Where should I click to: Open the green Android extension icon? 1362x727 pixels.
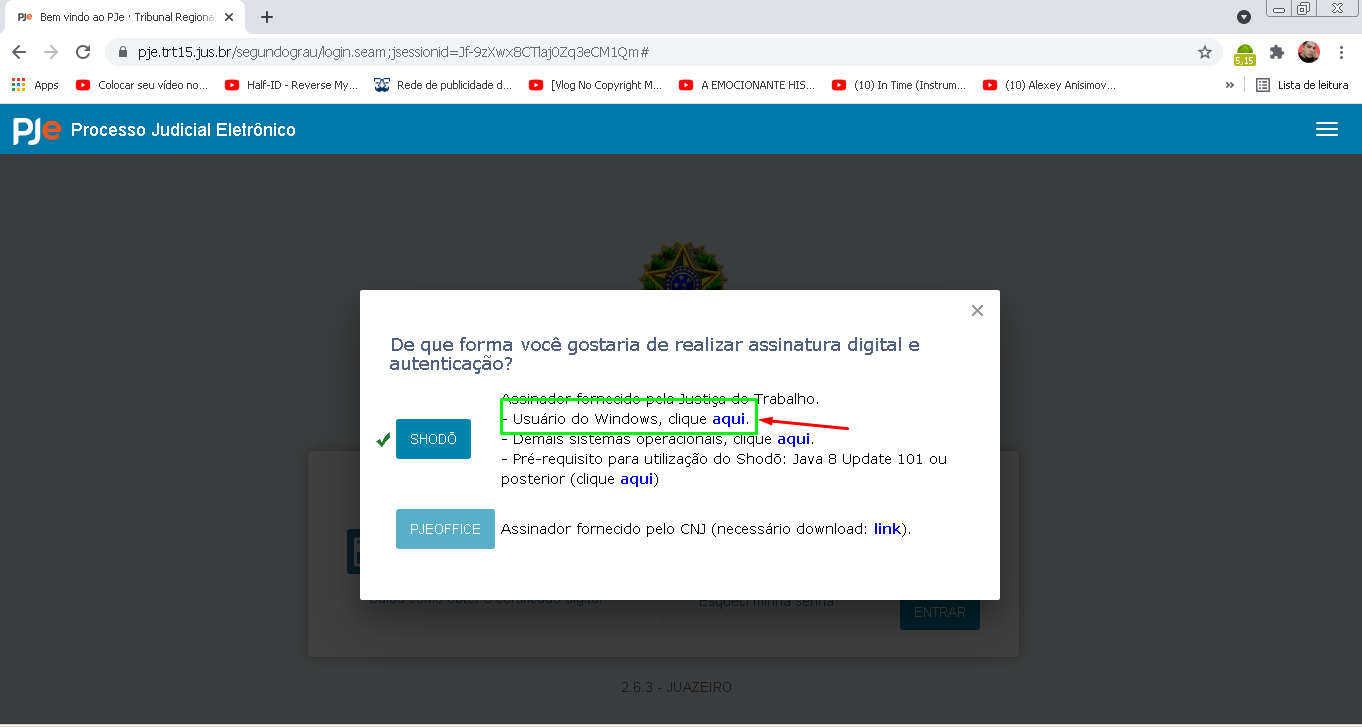pyautogui.click(x=1244, y=53)
